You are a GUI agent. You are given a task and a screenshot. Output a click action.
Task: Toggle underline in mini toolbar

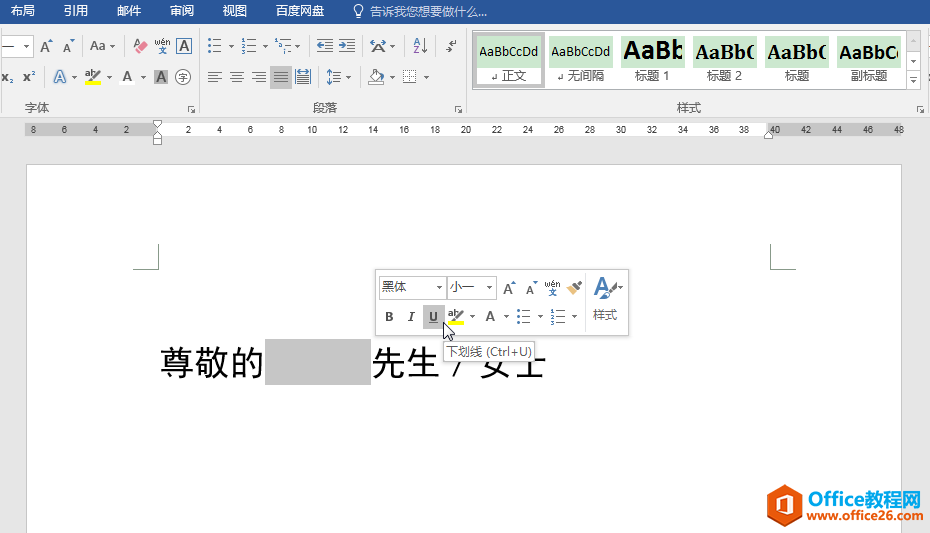[x=433, y=317]
